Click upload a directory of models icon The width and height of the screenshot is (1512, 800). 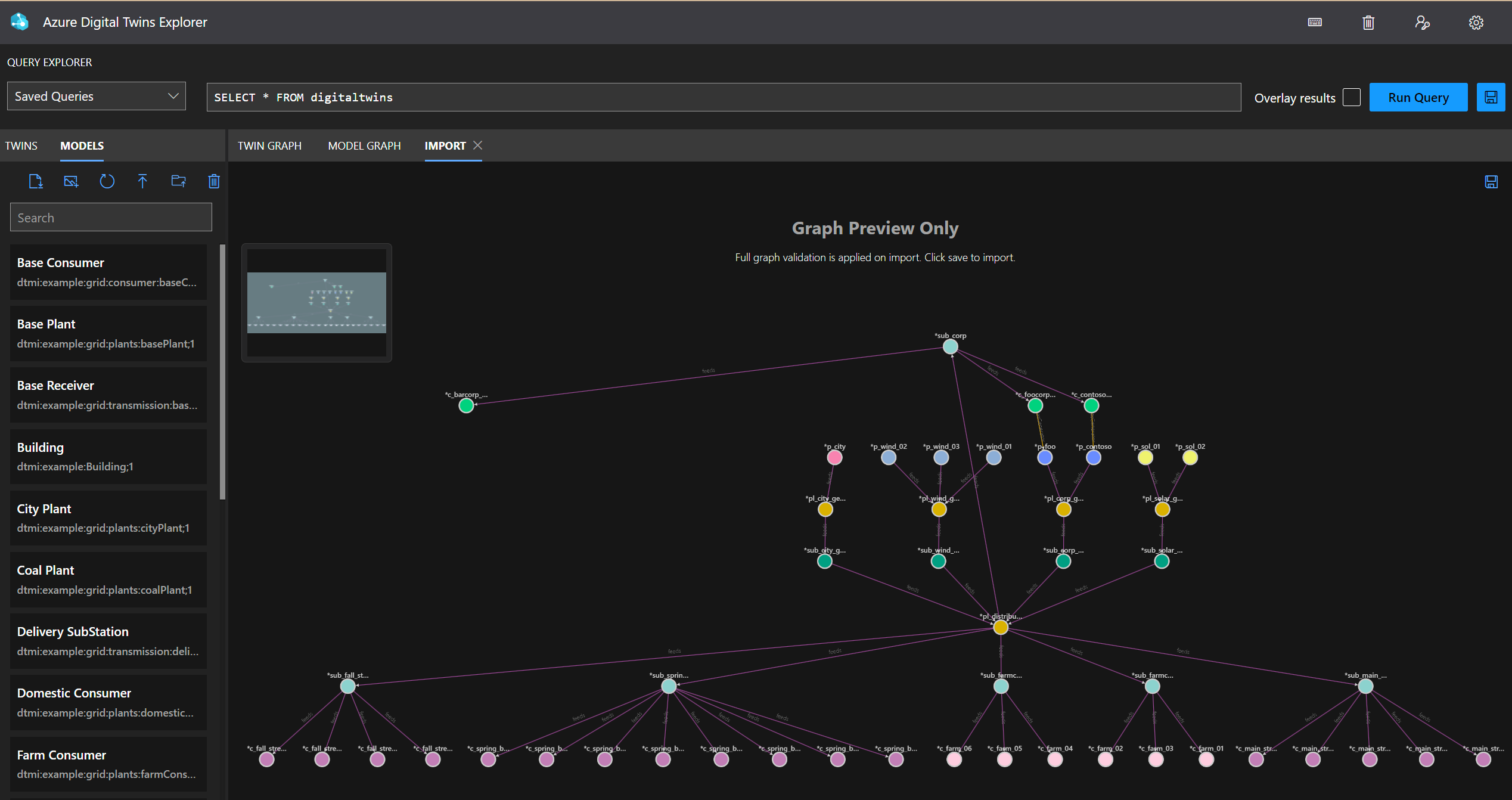(178, 181)
